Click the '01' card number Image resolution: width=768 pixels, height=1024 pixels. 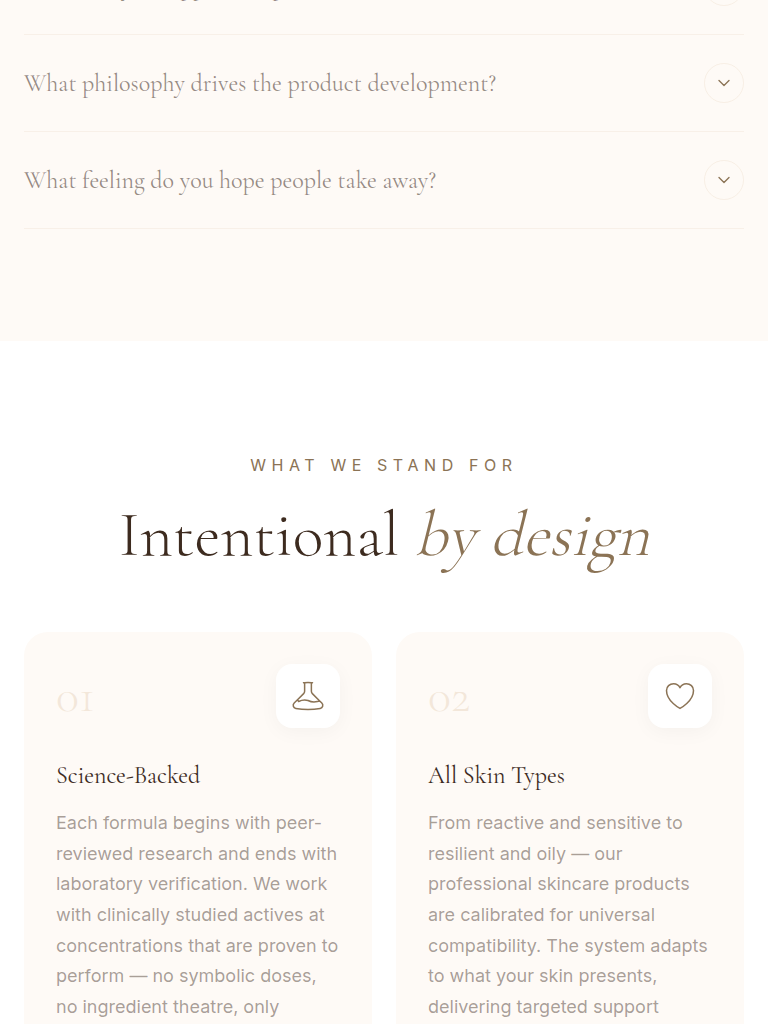[75, 702]
